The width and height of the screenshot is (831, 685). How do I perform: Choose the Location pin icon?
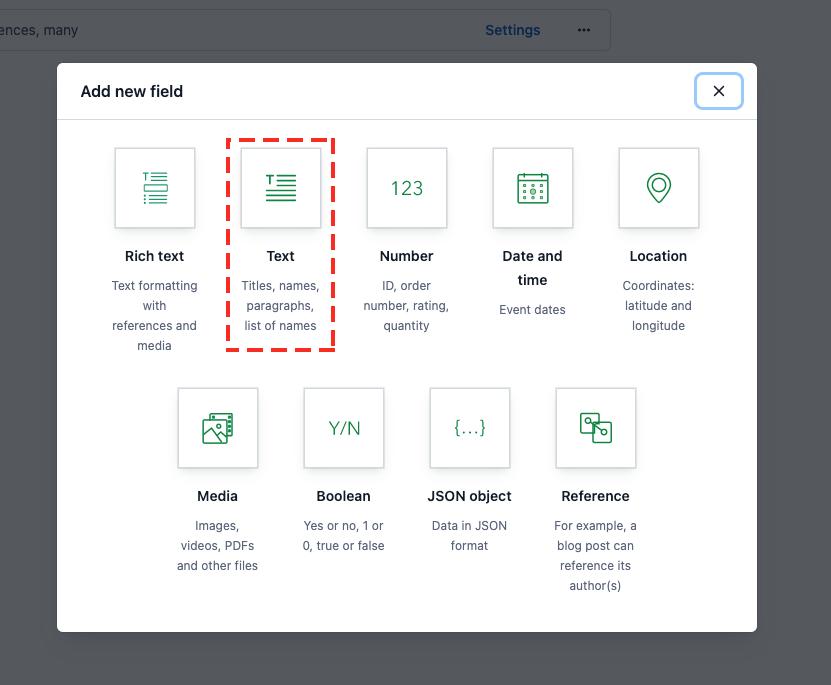click(x=659, y=188)
